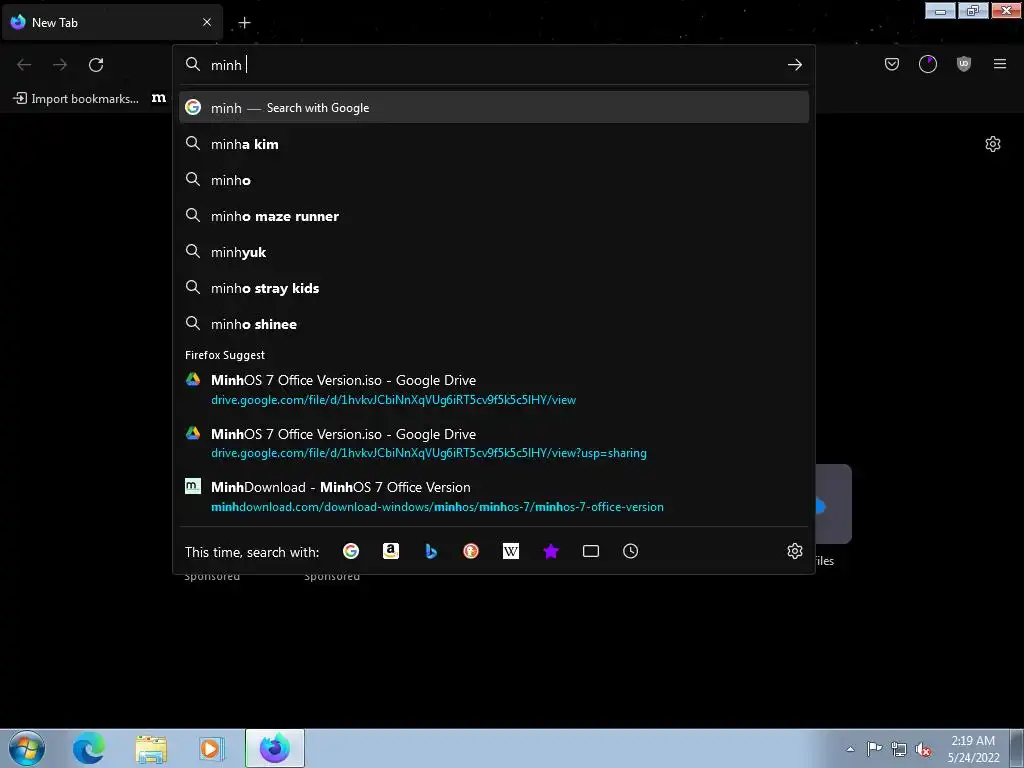
Task: Choose 'minho shinee' suggestion
Action: tap(494, 324)
